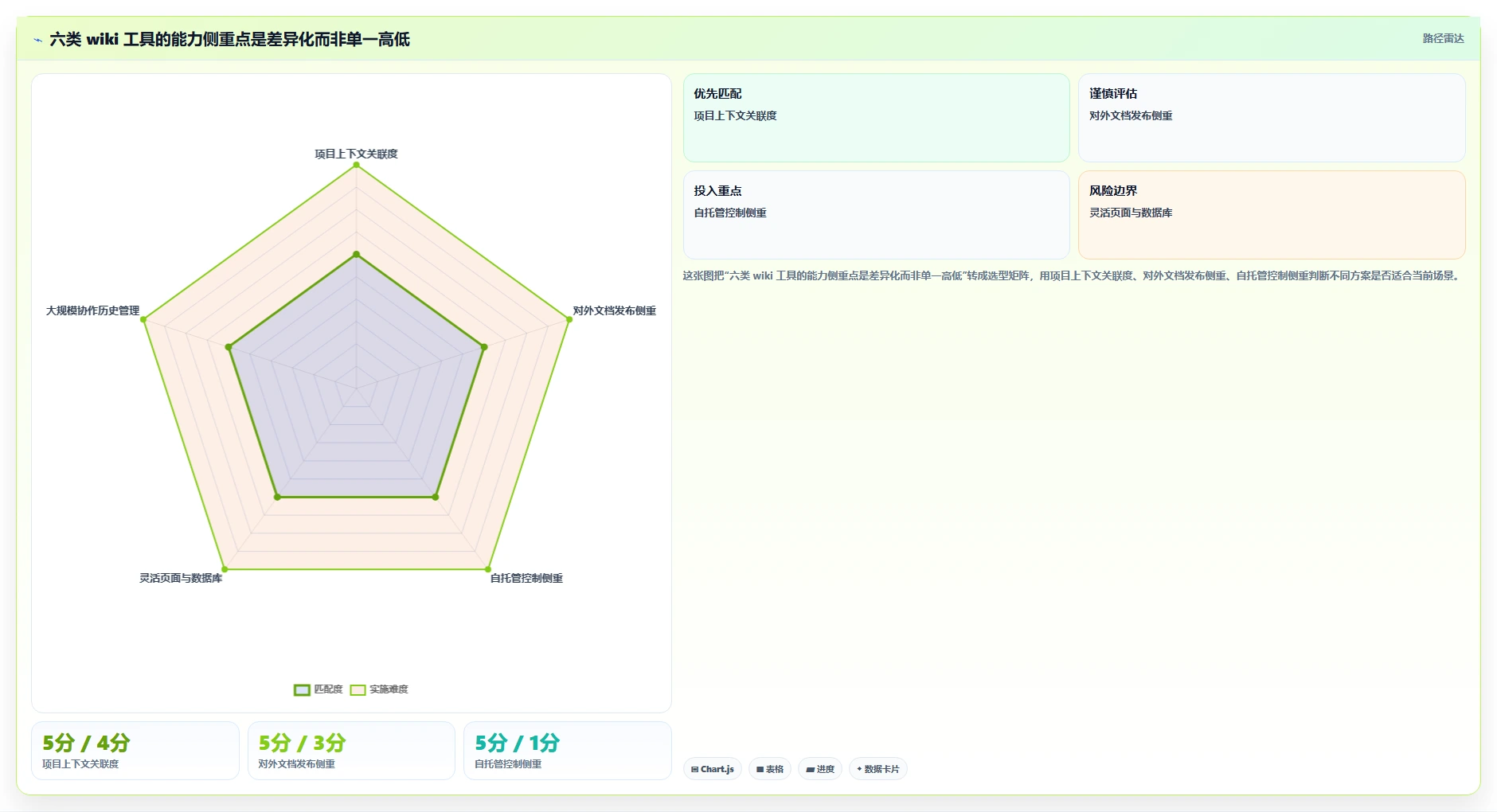Click the 对外文档发布侧重 radar axis label
The image size is (1497, 812).
[614, 310]
